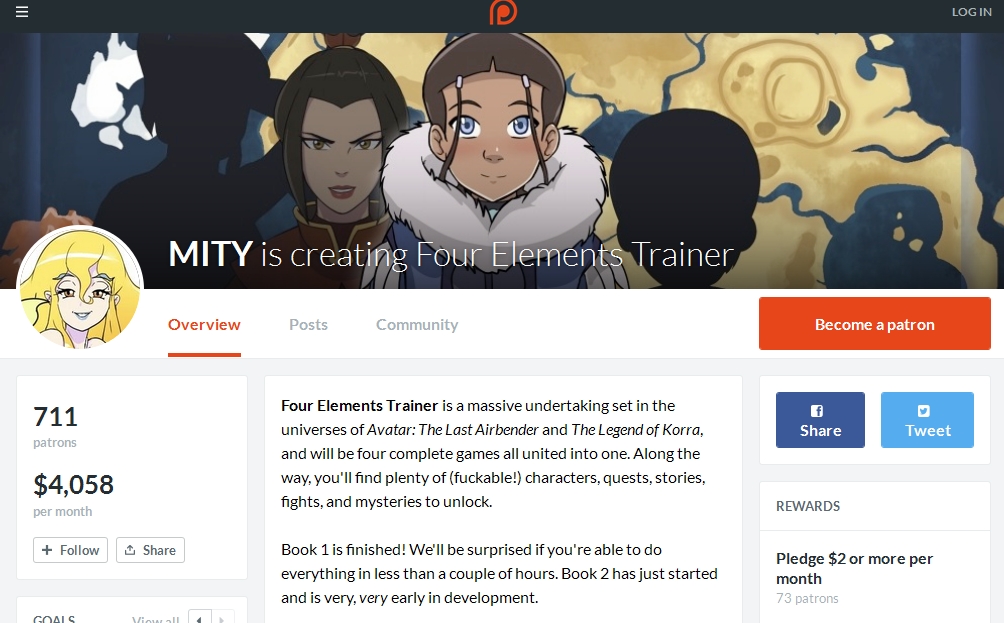Open the Community tab
This screenshot has height=623, width=1004.
[x=417, y=325]
